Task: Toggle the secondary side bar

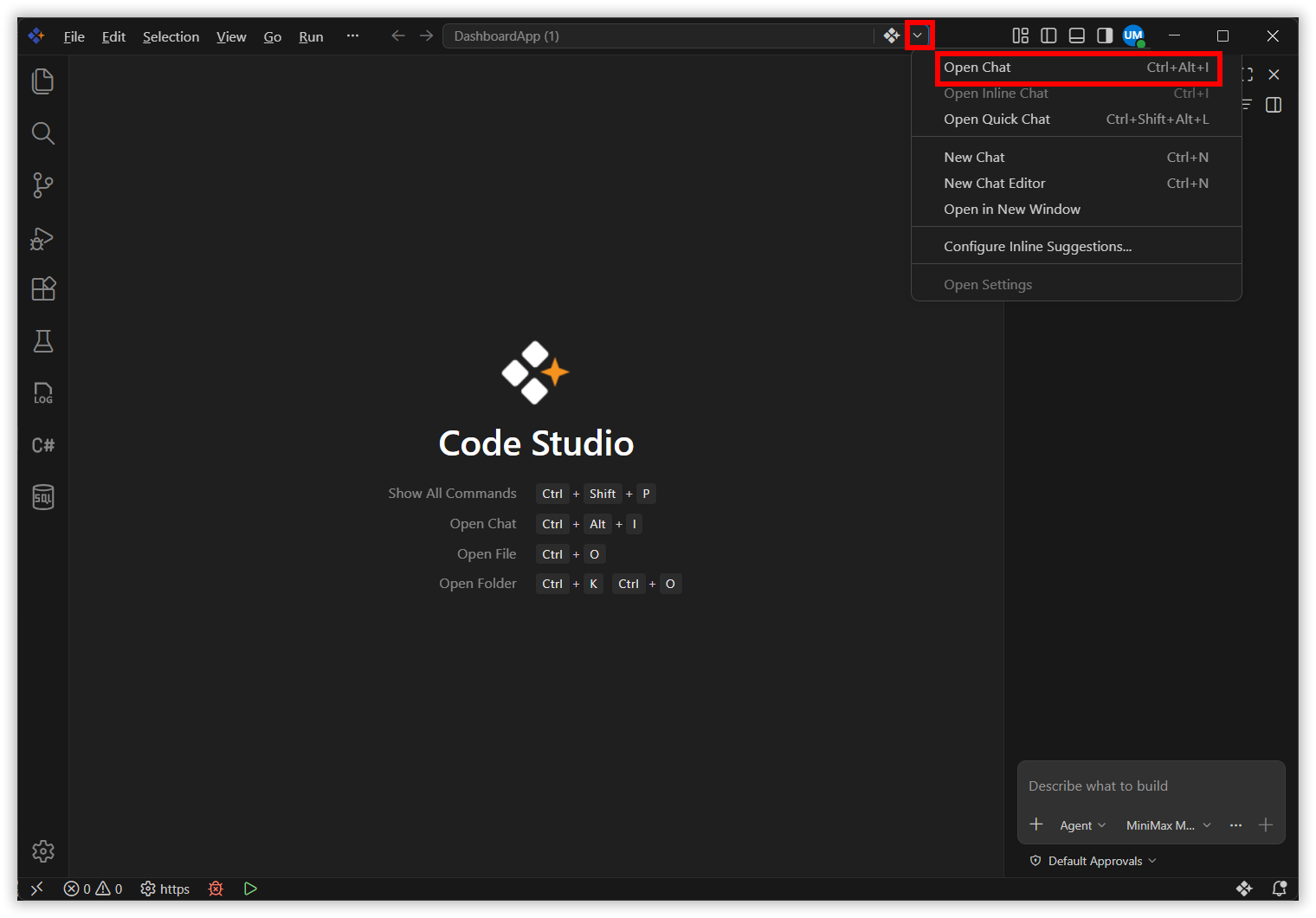Action: click(x=1105, y=36)
